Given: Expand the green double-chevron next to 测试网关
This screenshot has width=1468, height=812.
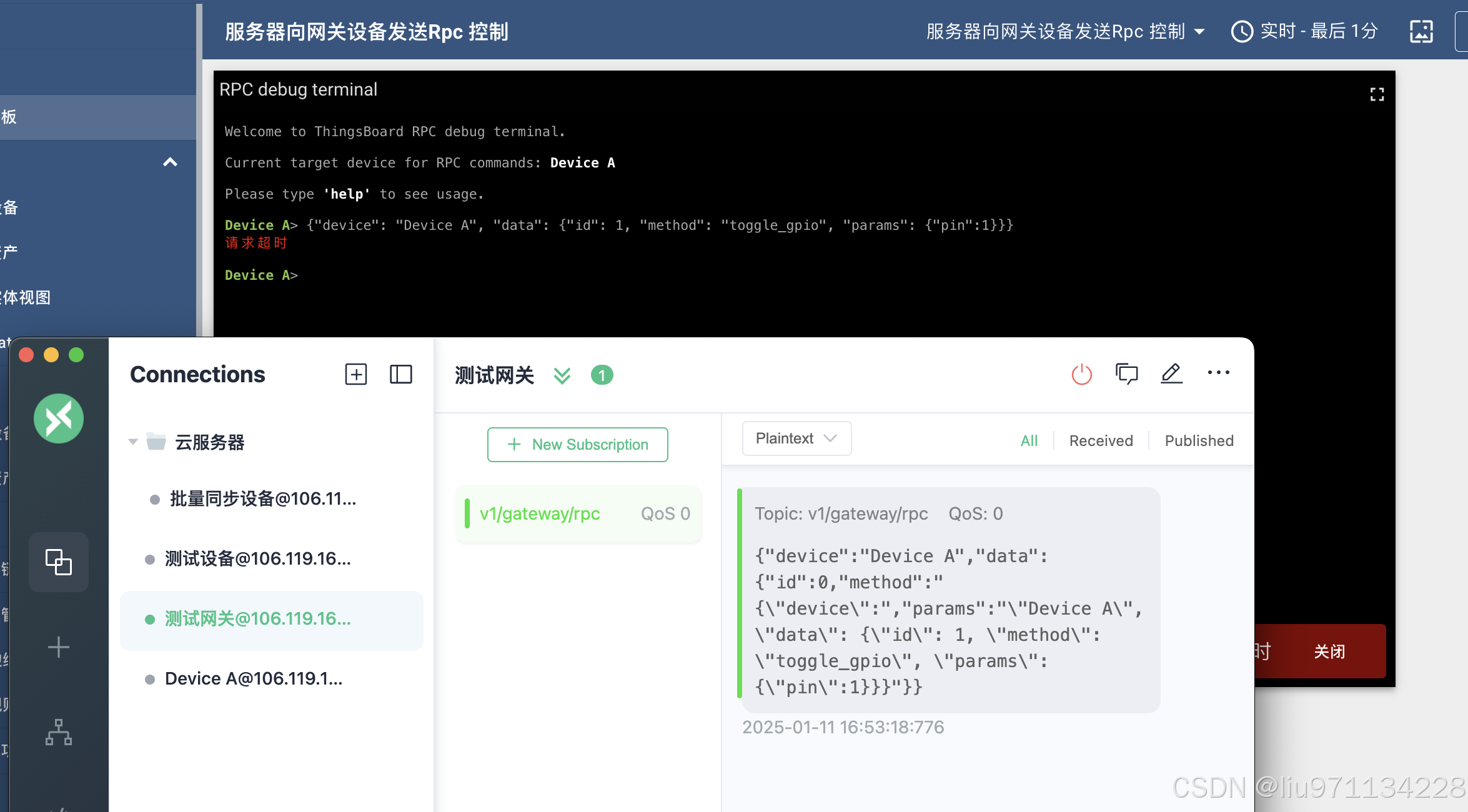Looking at the screenshot, I should (x=562, y=375).
